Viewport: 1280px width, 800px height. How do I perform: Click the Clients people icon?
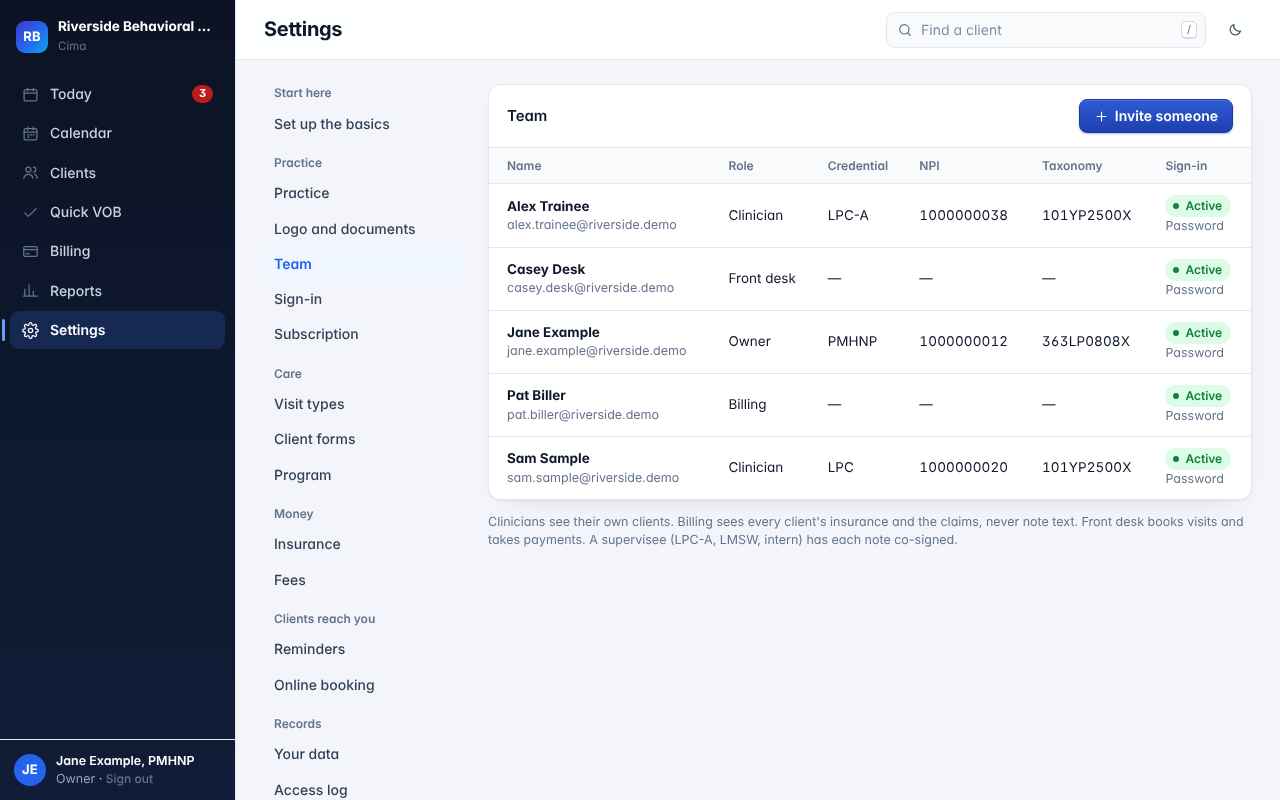pyautogui.click(x=30, y=173)
